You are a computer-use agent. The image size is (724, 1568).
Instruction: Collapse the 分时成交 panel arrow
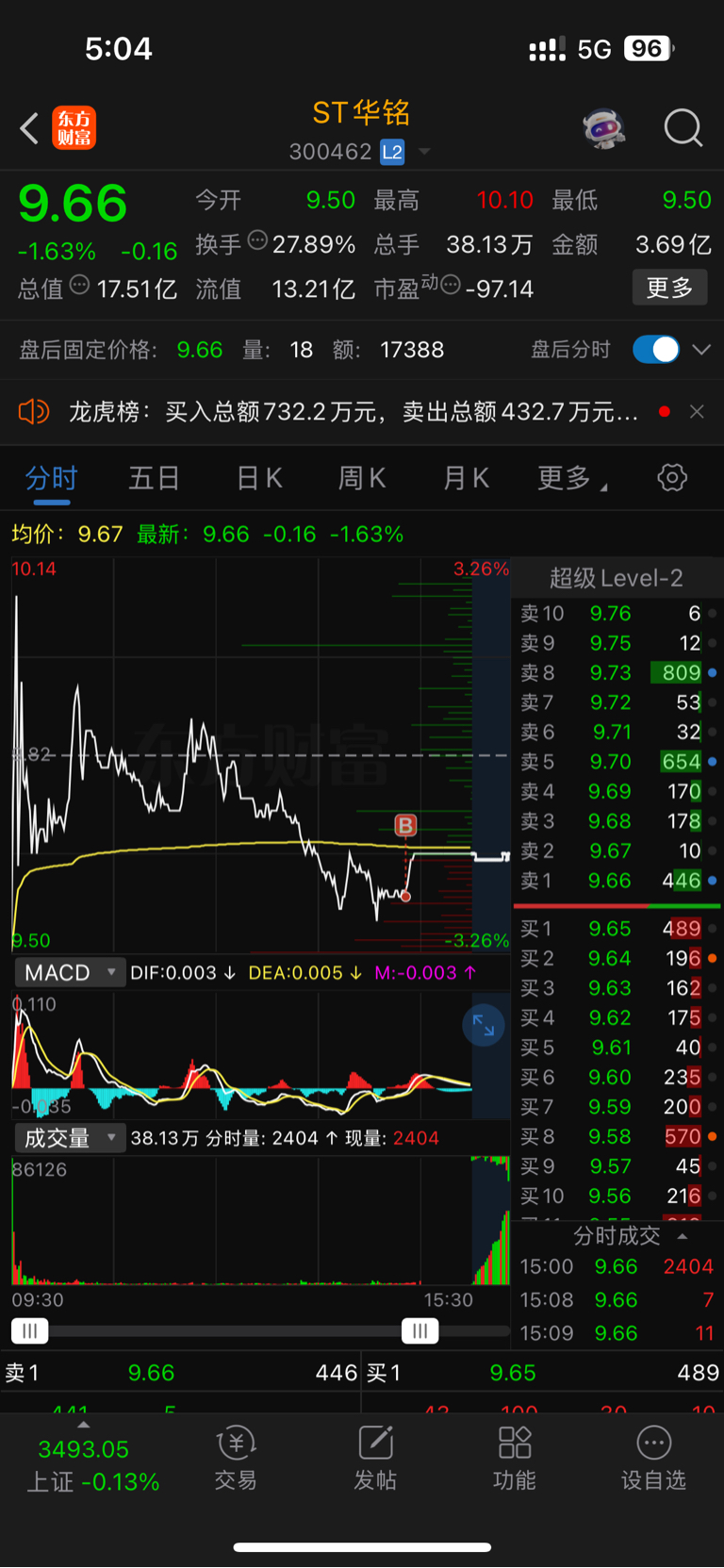pos(683,1236)
